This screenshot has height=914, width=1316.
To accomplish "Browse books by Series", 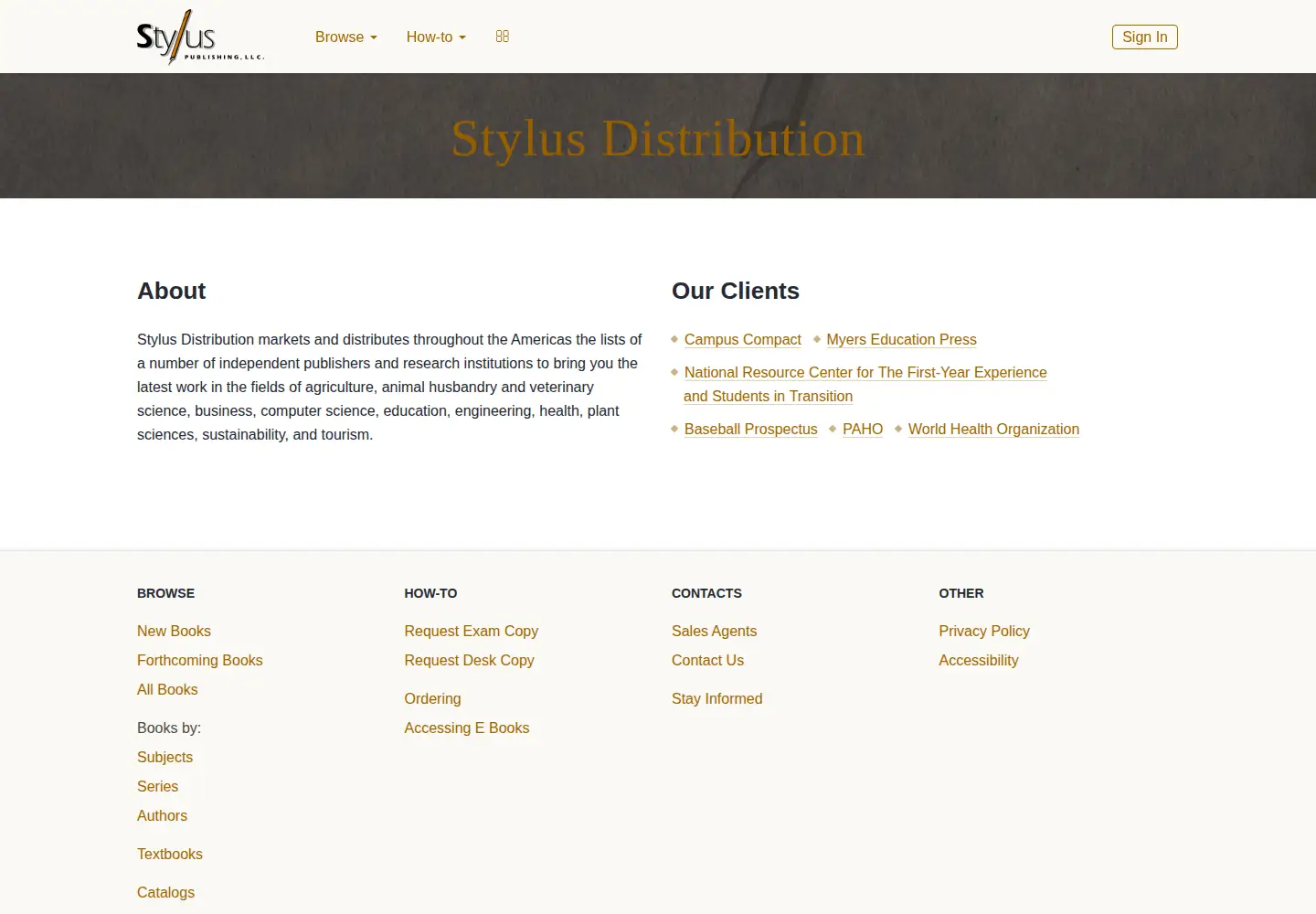I will click(x=157, y=786).
